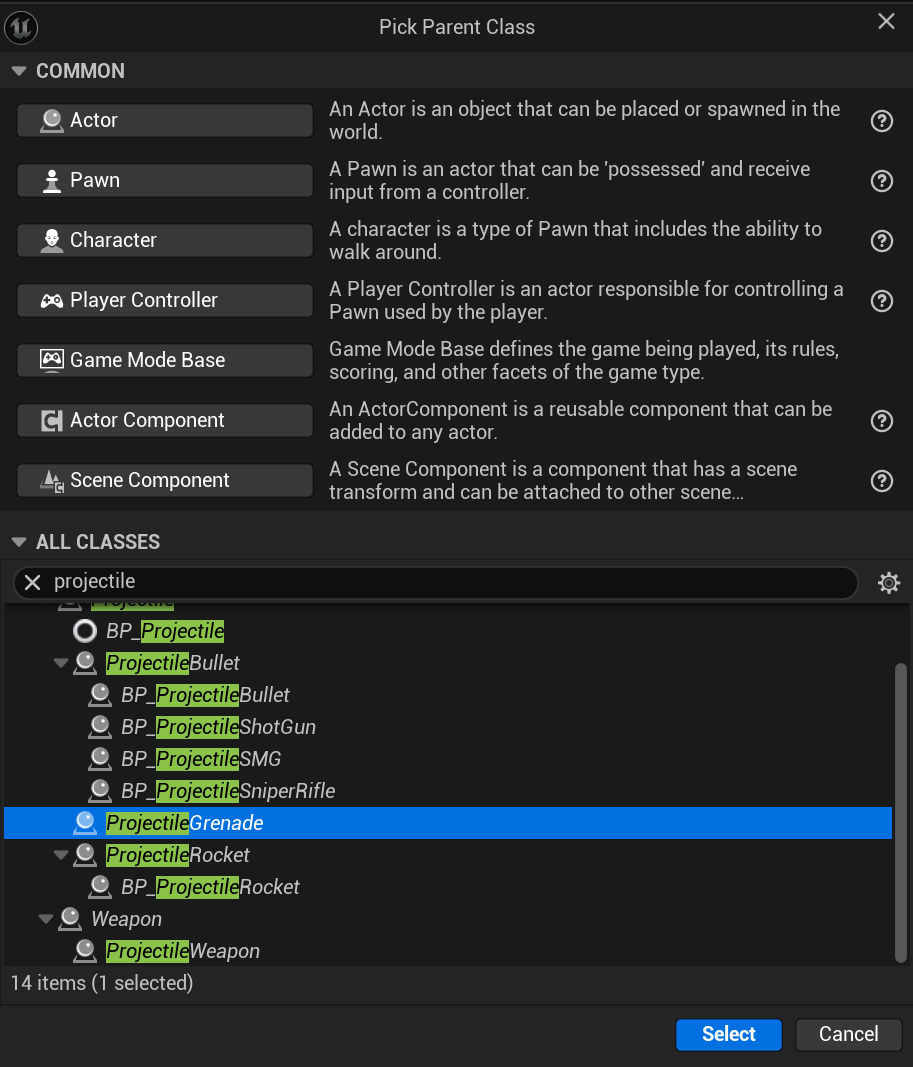
Task: Open help for the Pawn class
Action: tap(881, 181)
